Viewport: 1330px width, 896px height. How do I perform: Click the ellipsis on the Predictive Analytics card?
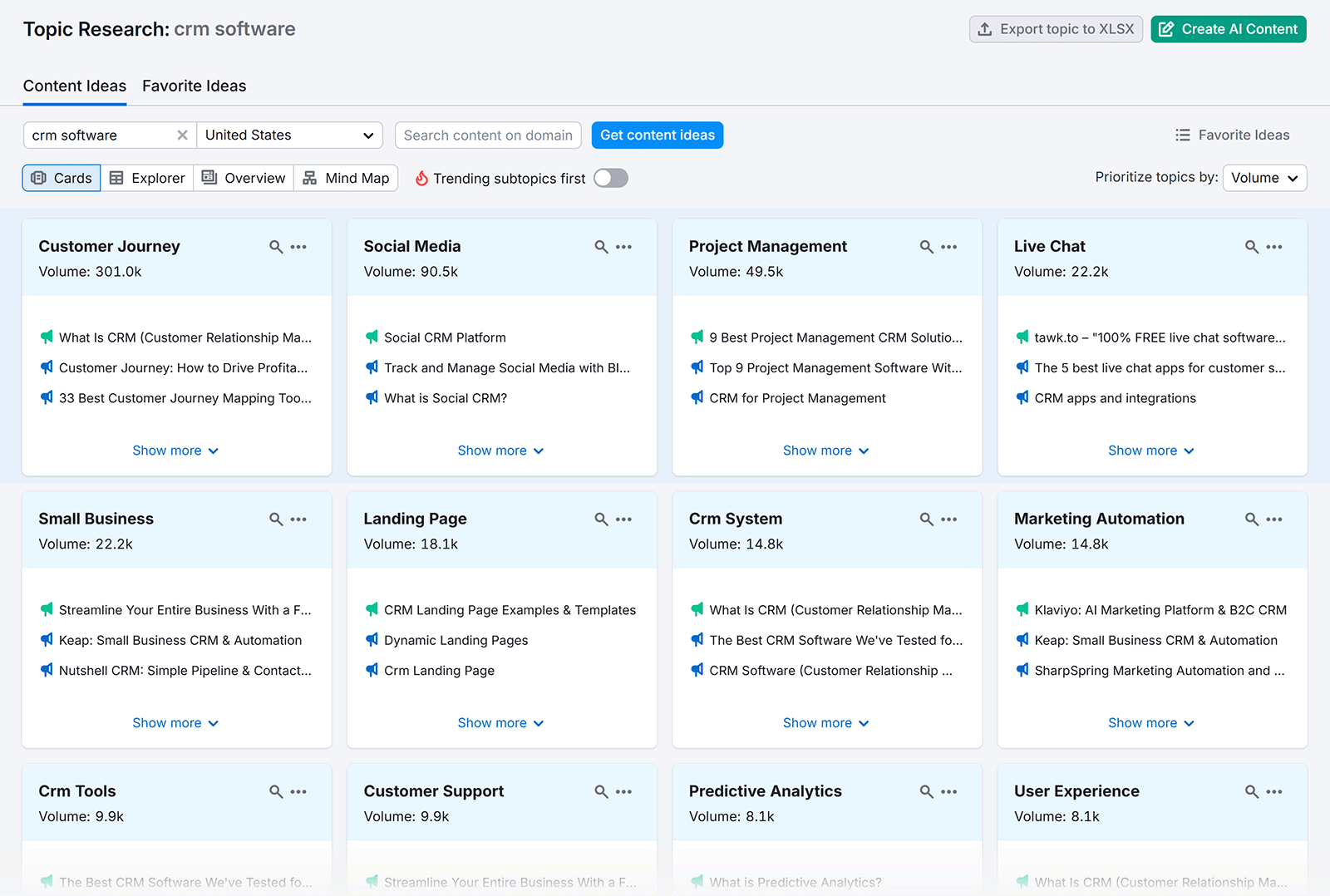[x=949, y=792]
